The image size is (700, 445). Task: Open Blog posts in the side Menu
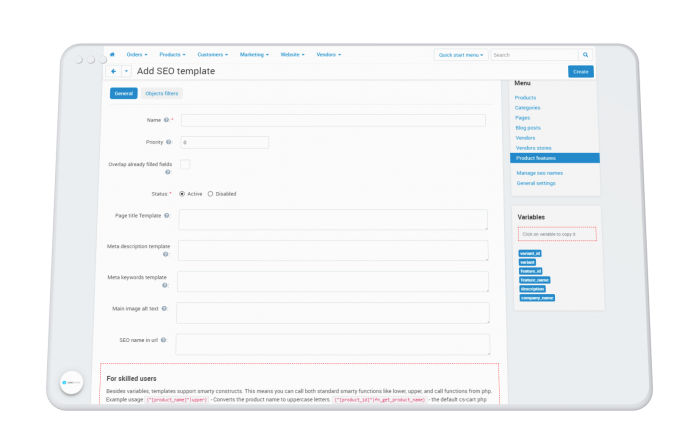point(528,128)
